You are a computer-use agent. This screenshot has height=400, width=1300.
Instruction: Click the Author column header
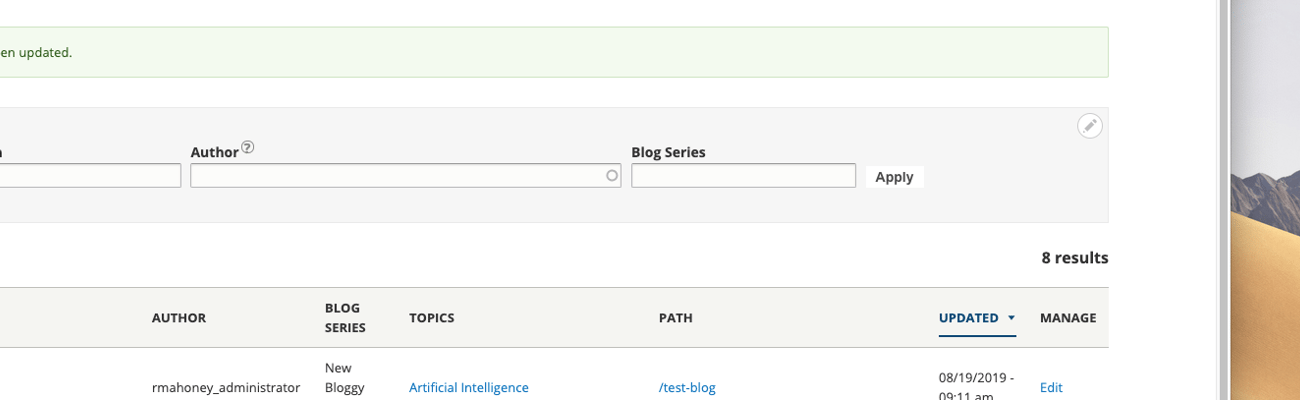pyautogui.click(x=179, y=318)
